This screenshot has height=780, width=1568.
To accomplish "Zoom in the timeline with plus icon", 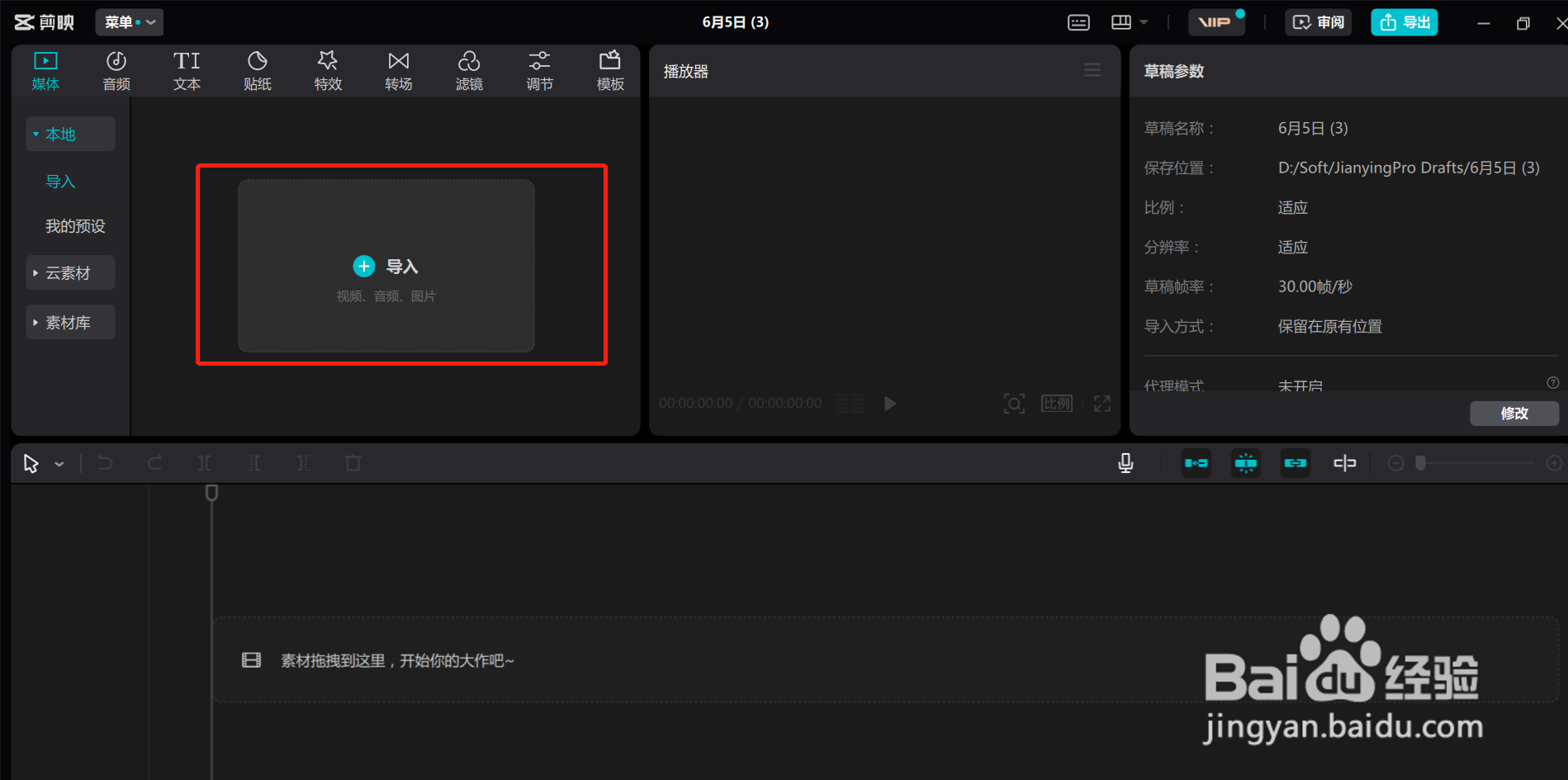I will tap(1554, 463).
